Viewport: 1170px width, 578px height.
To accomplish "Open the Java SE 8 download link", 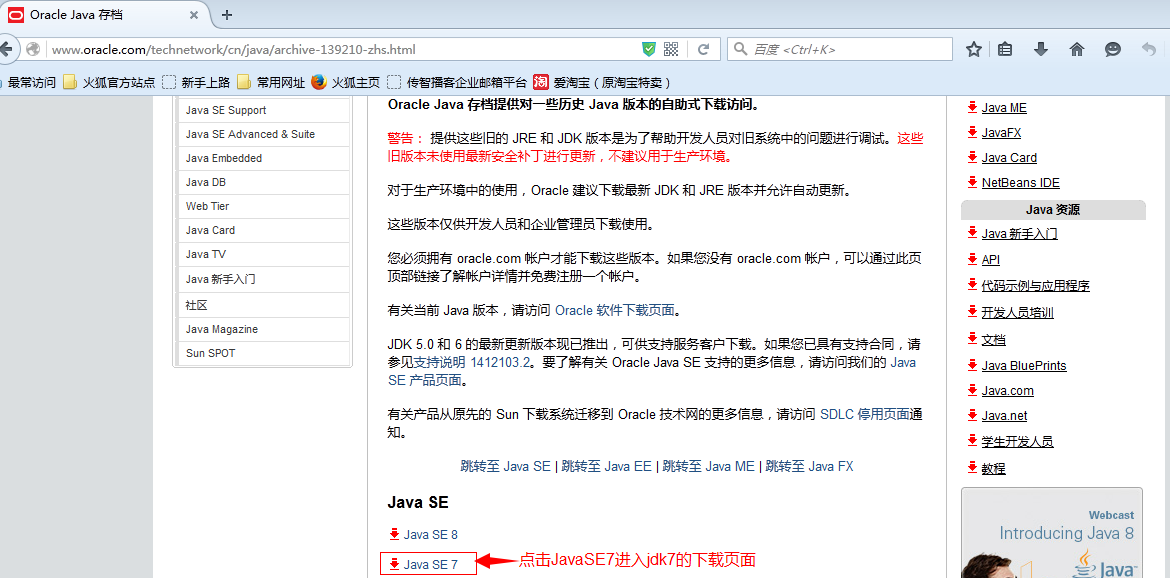I will pyautogui.click(x=431, y=535).
